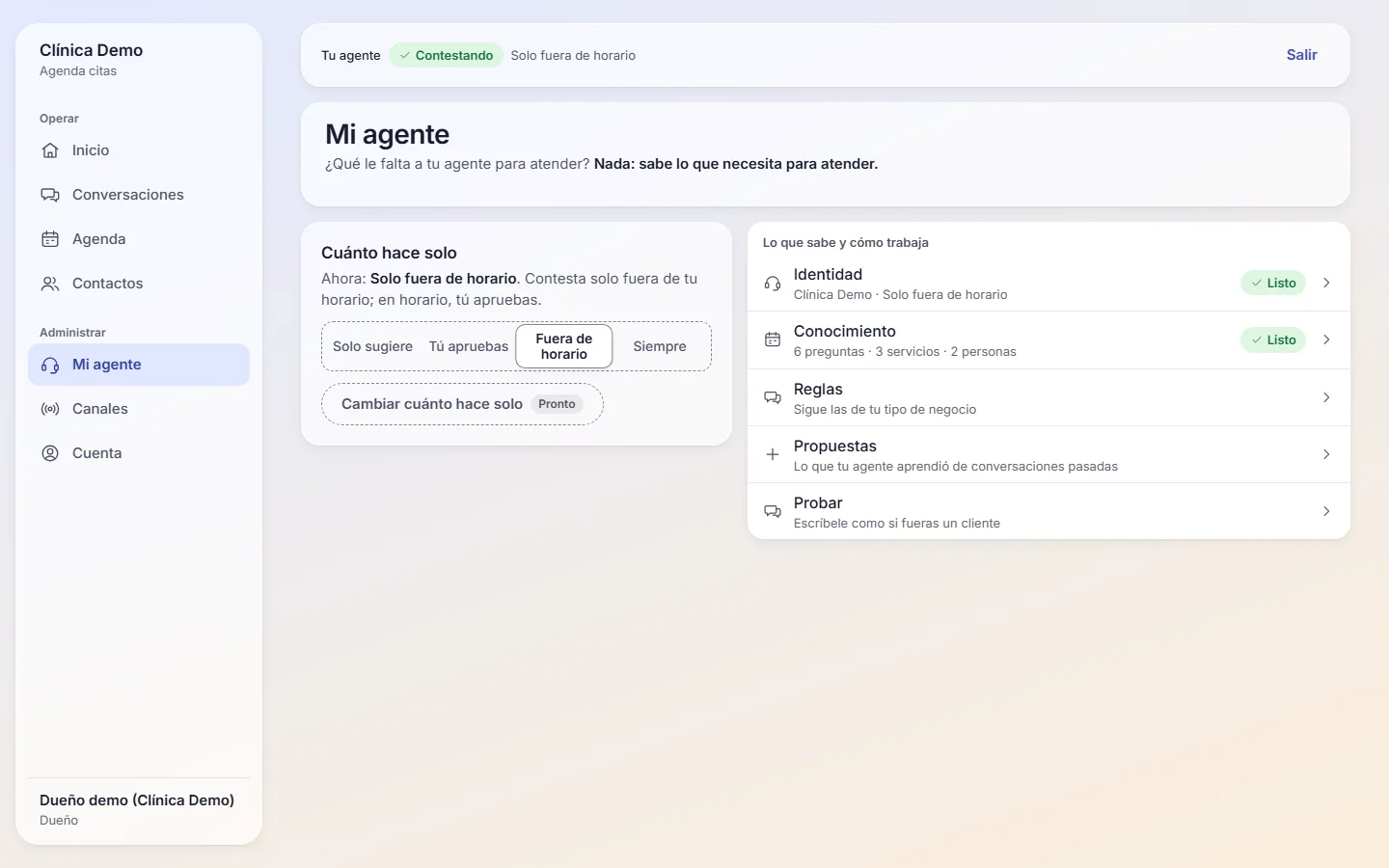Open the Agenda sidebar item
The height and width of the screenshot is (868, 1389).
click(x=139, y=239)
